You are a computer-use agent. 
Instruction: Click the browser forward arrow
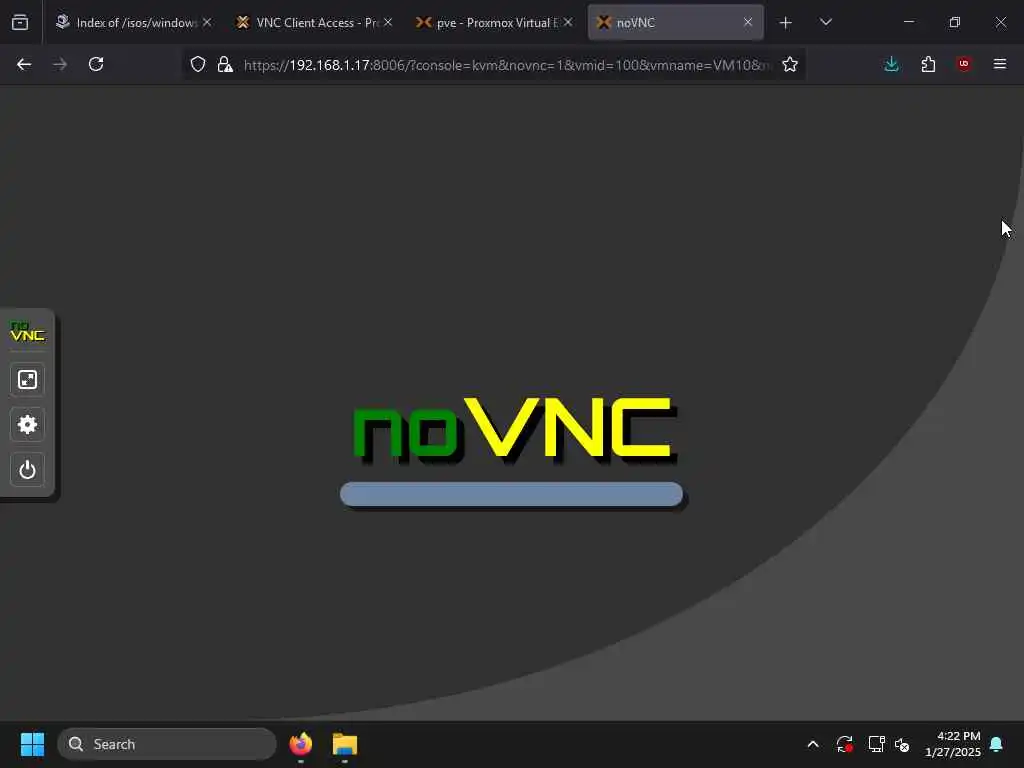[x=60, y=64]
